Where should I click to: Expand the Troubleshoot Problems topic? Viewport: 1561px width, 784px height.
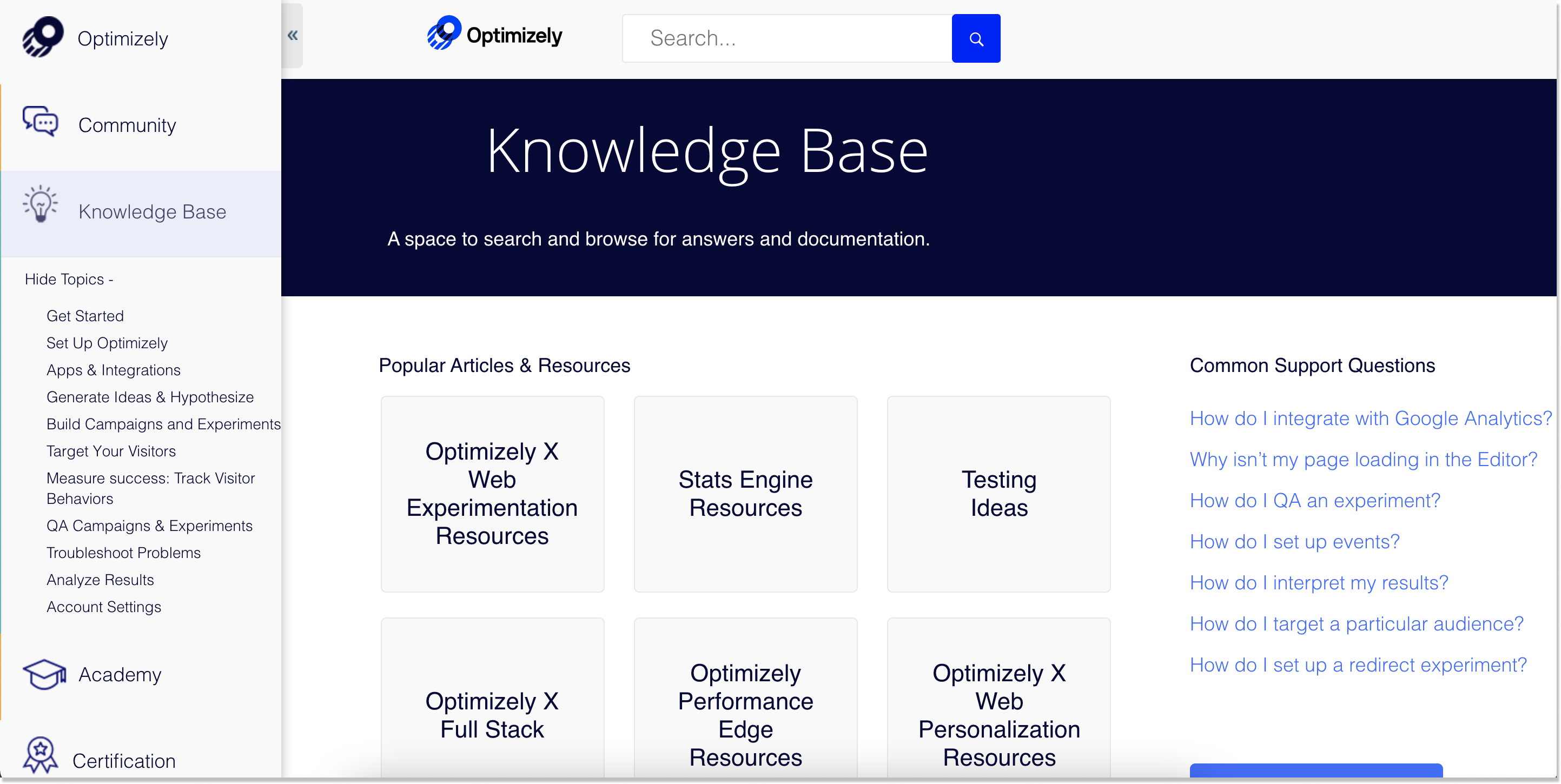pos(123,552)
